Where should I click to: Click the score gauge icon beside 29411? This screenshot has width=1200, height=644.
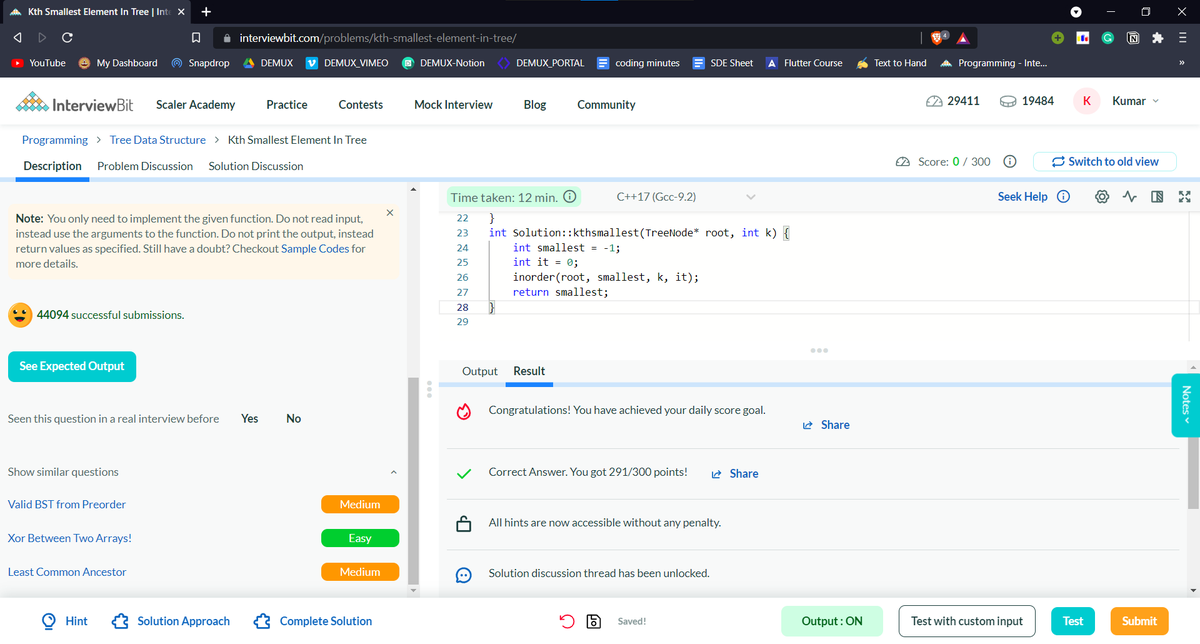[933, 102]
